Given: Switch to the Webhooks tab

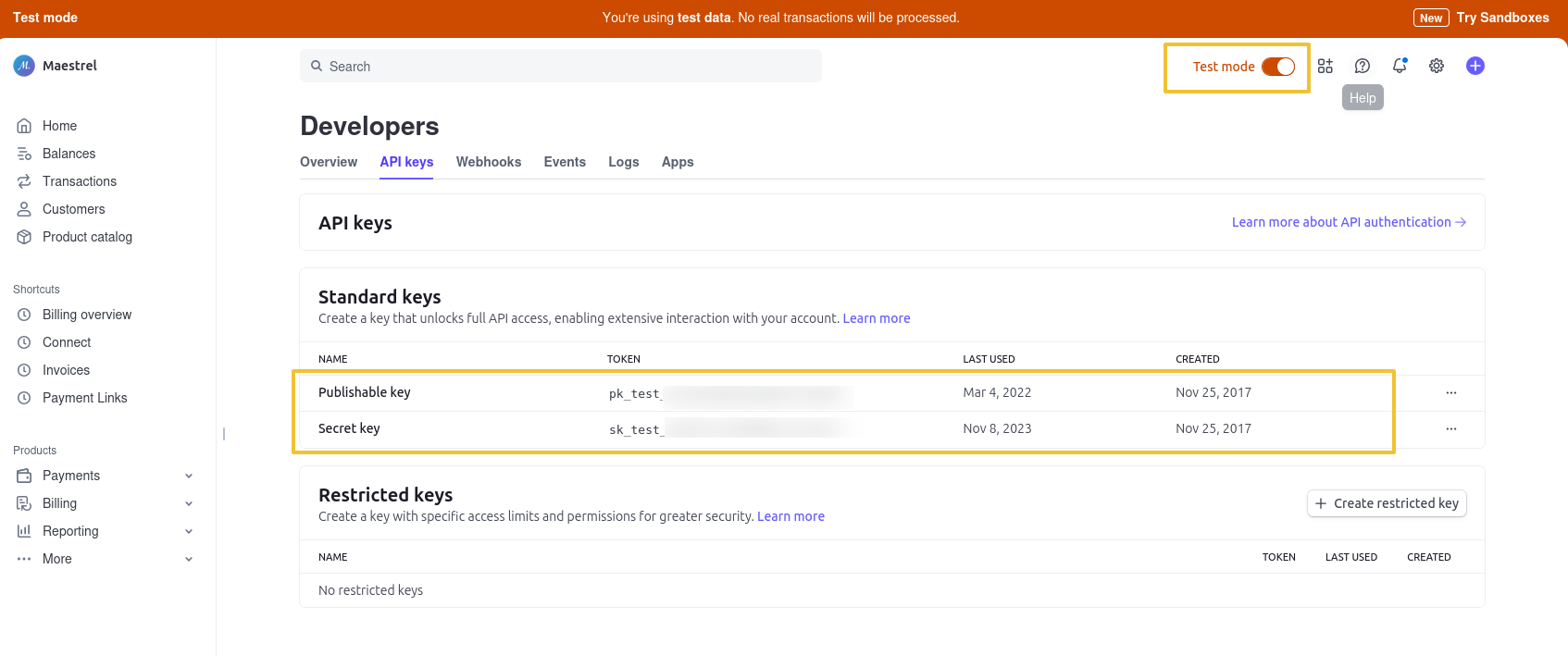Looking at the screenshot, I should [x=489, y=162].
